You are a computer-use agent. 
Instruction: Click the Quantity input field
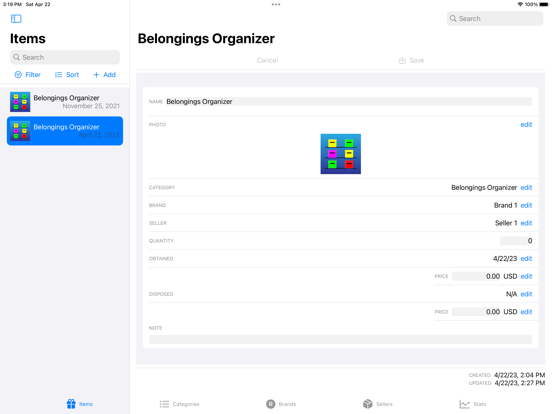516,241
